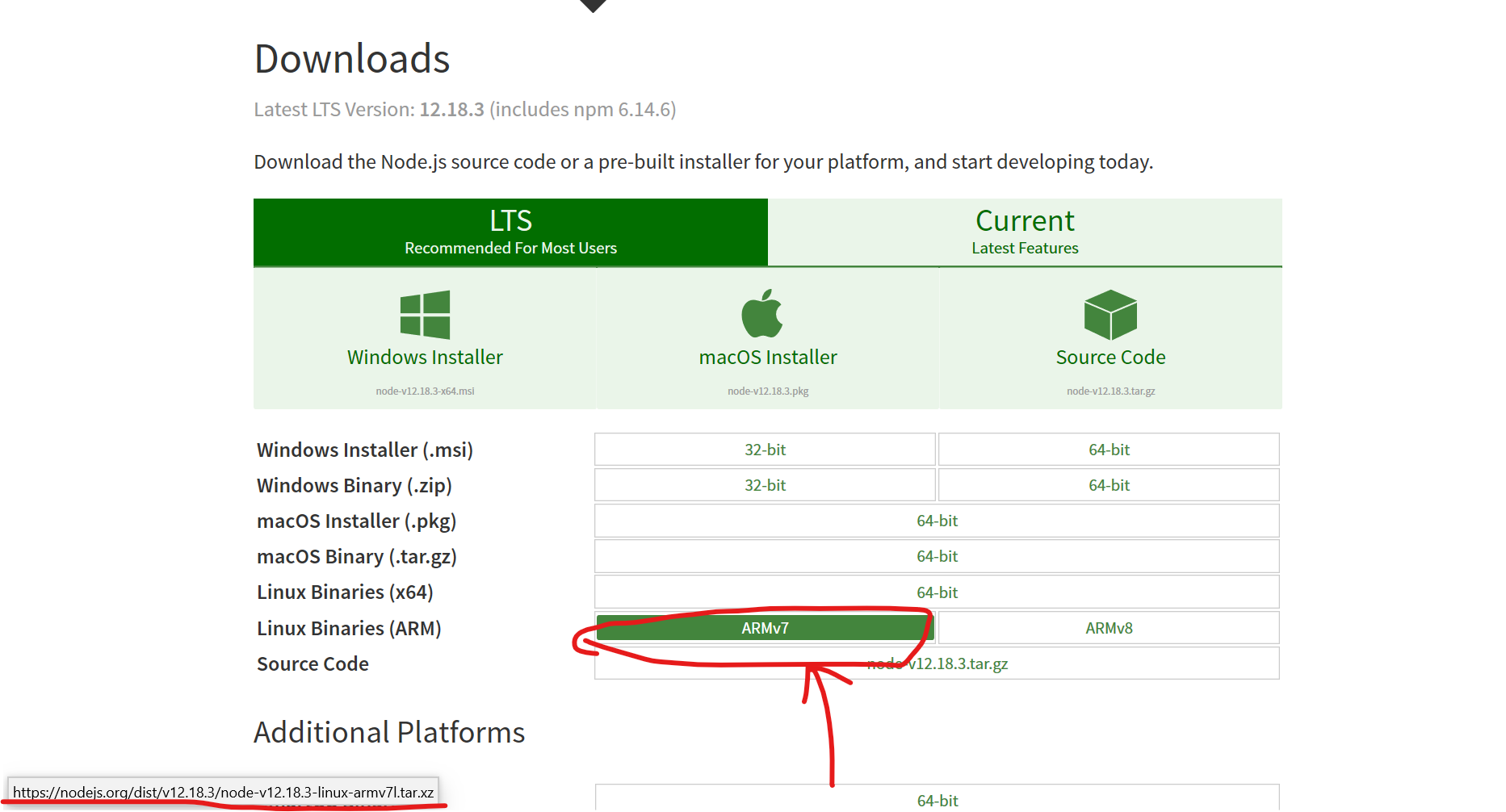This screenshot has height=812, width=1506.
Task: Click the 64-bit button under Additional Platforms
Action: point(937,798)
